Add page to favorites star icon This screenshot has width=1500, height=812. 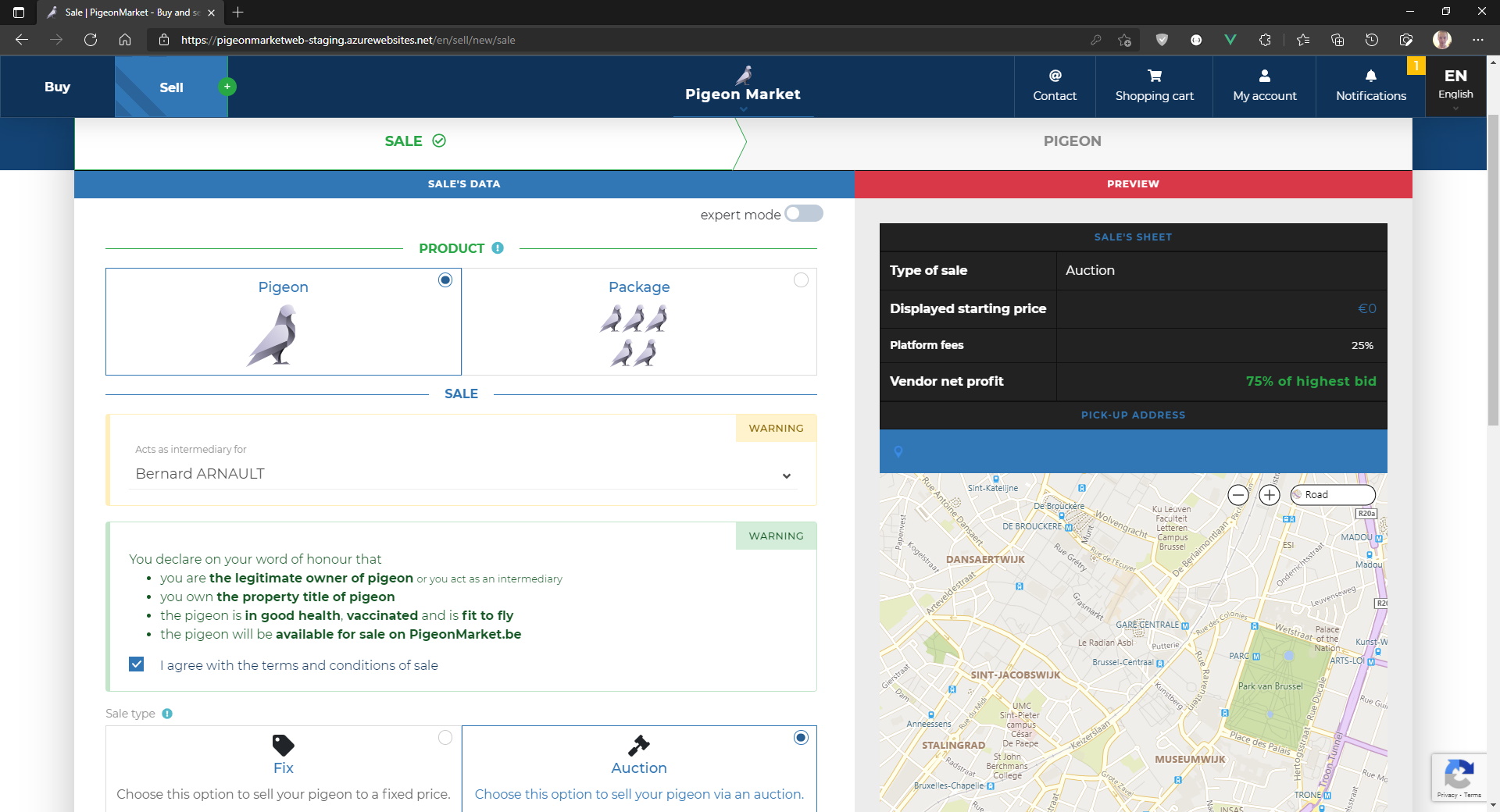[1124, 40]
